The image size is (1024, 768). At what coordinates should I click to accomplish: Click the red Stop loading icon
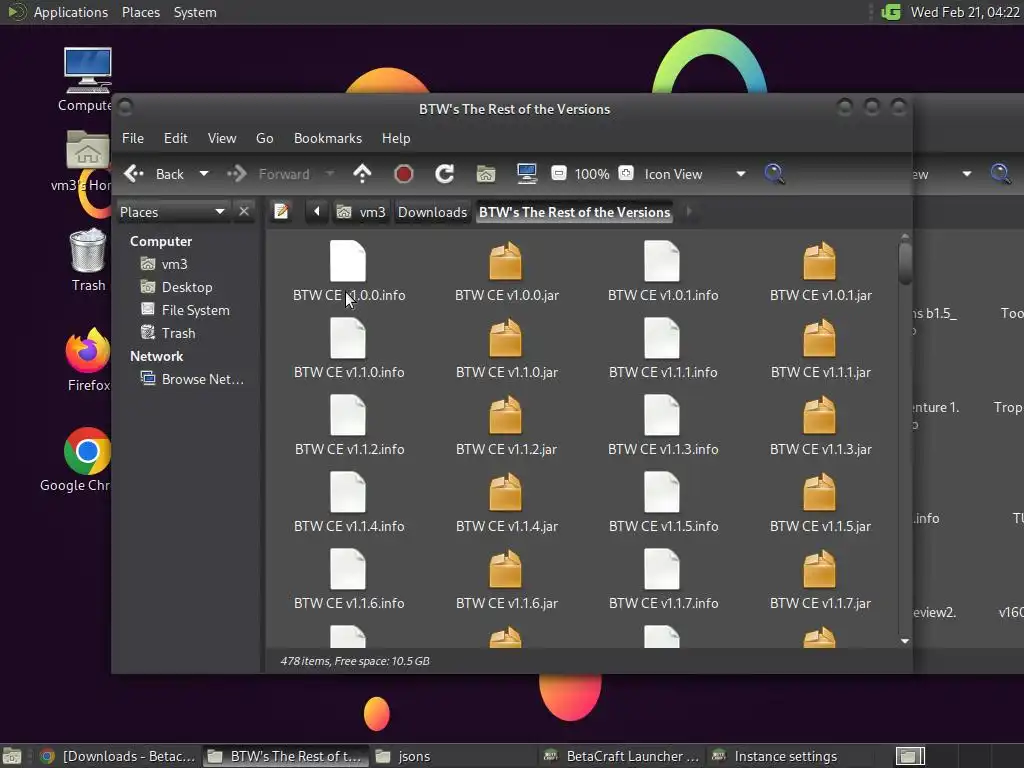pos(404,174)
